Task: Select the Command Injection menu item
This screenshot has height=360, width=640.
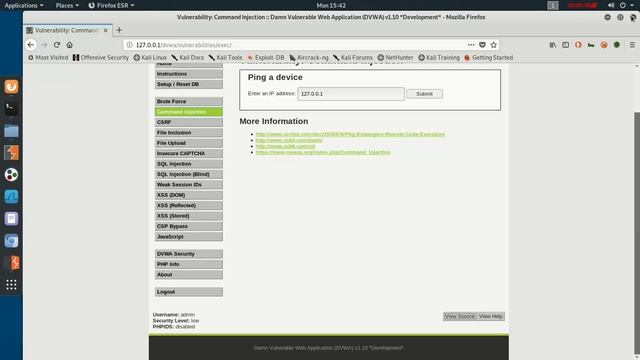Action: (189, 112)
